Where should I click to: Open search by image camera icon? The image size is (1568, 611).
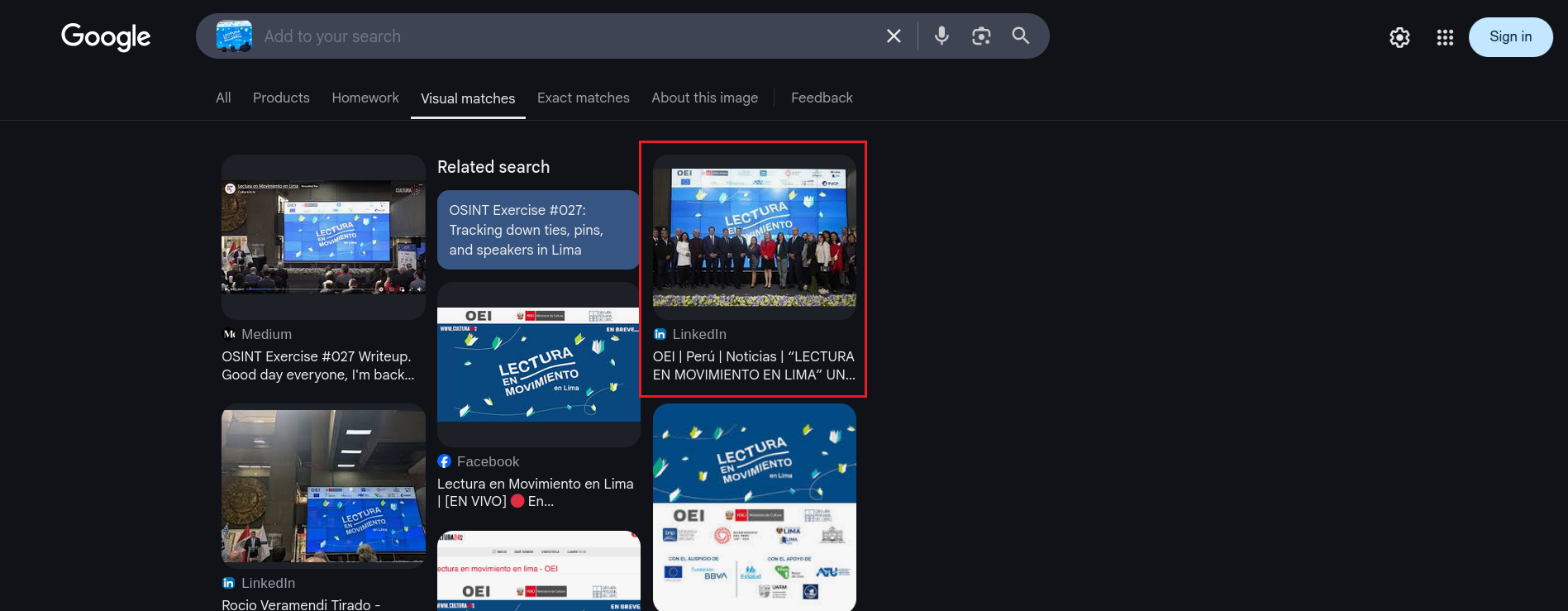point(981,36)
